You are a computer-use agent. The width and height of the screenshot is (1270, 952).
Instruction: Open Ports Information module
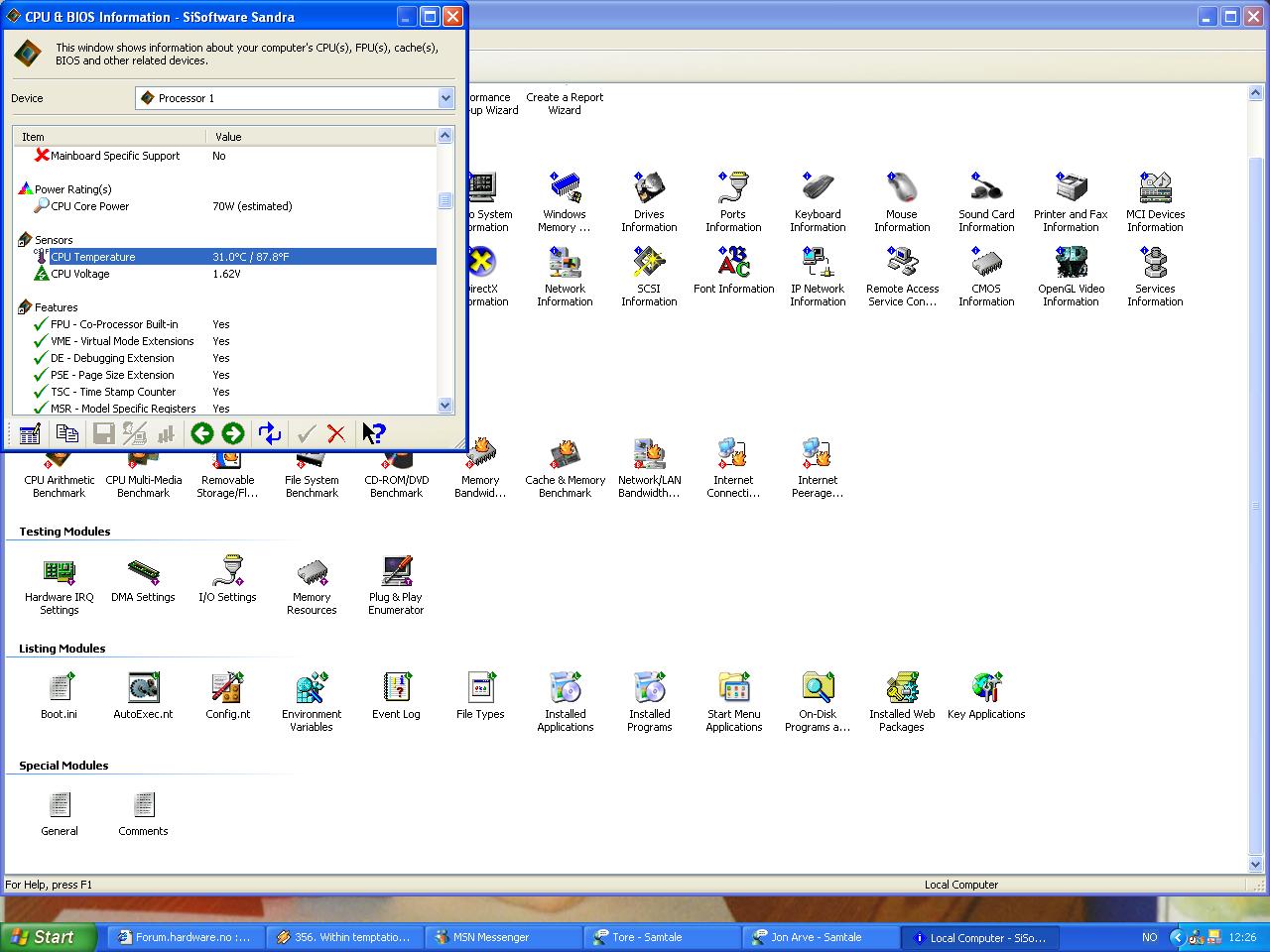733,201
